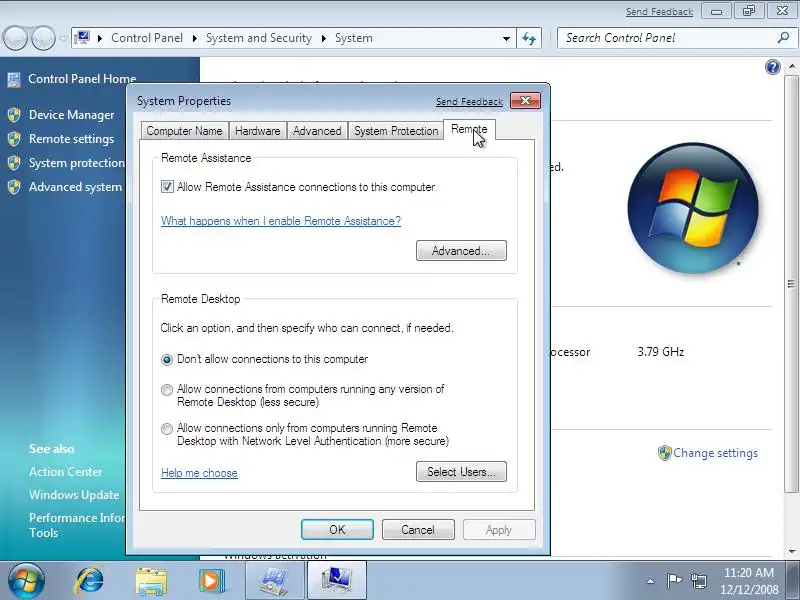The height and width of the screenshot is (600, 800).
Task: Click Send Feedback in Control Panel window
Action: [x=659, y=11]
